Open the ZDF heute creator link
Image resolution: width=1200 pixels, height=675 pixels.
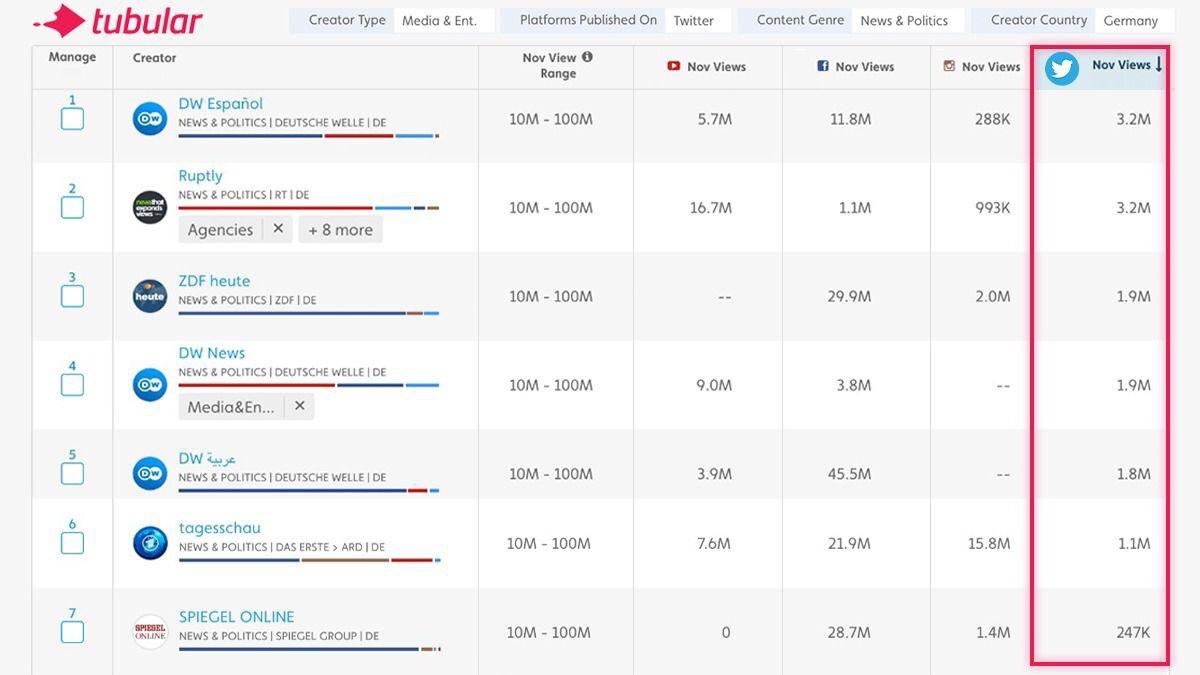coord(214,281)
